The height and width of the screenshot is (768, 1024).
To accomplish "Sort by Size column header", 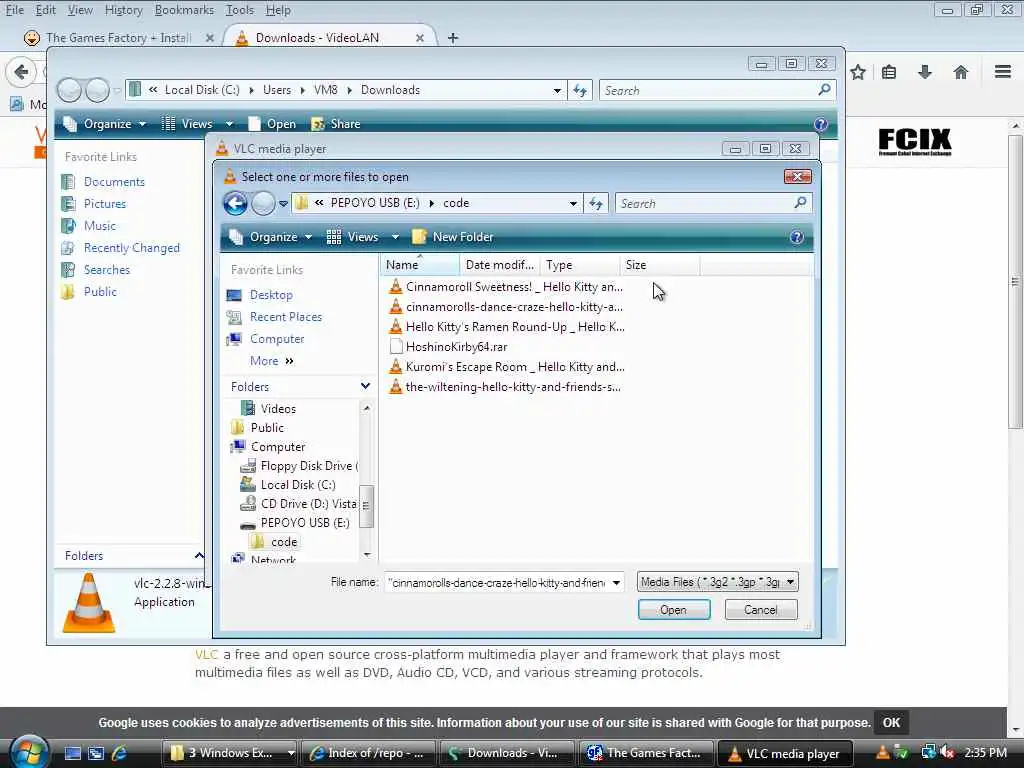I will tap(660, 264).
